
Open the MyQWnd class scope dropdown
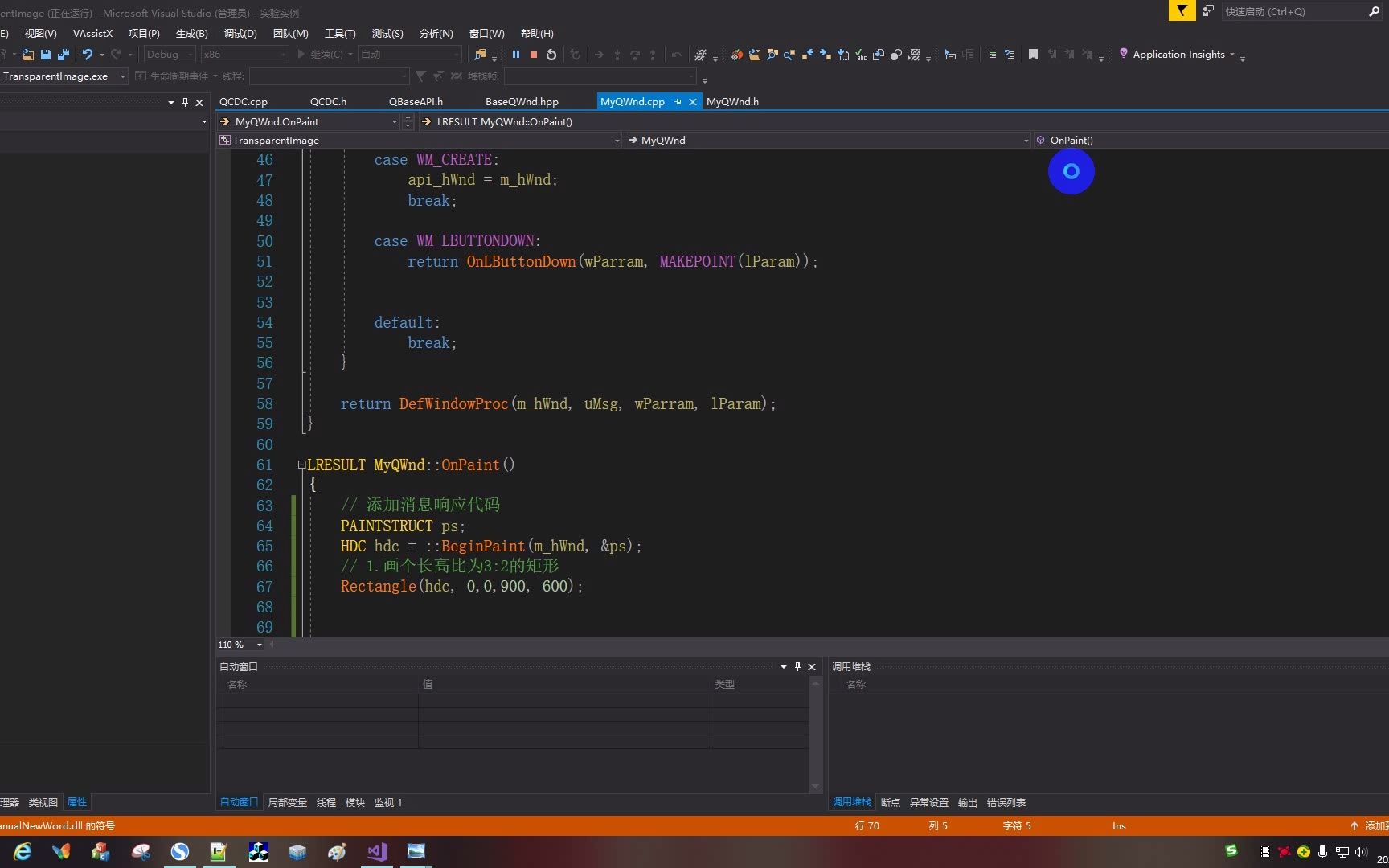[x=1026, y=141]
